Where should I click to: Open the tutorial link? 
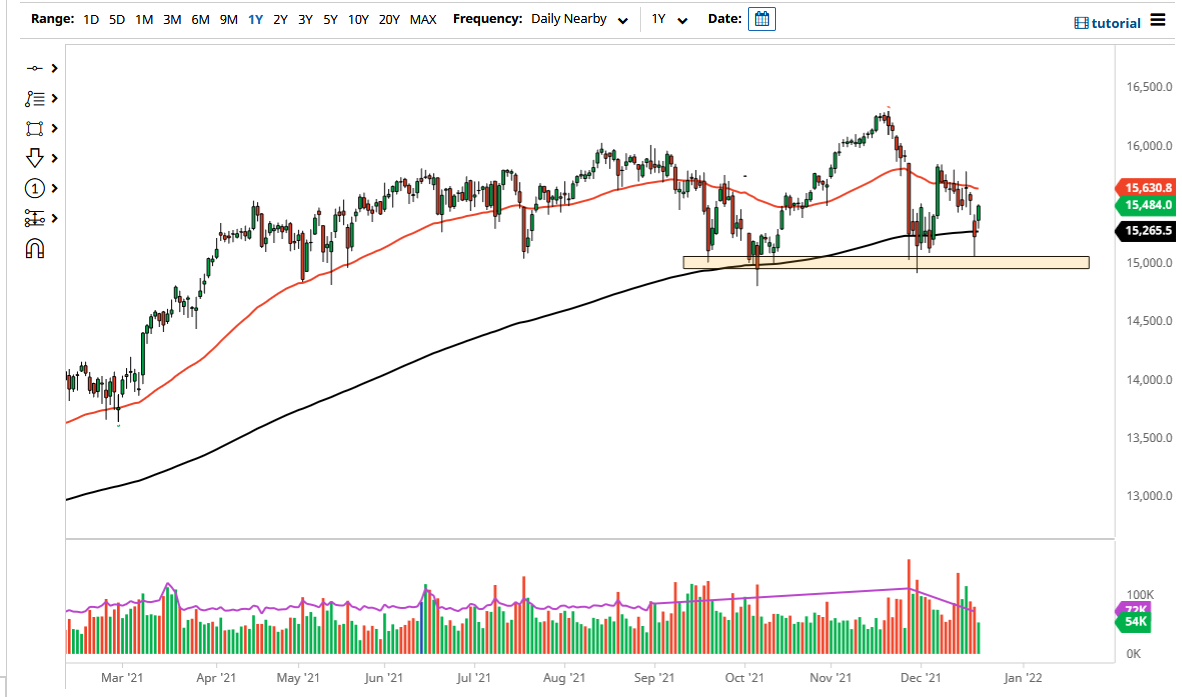point(1106,22)
